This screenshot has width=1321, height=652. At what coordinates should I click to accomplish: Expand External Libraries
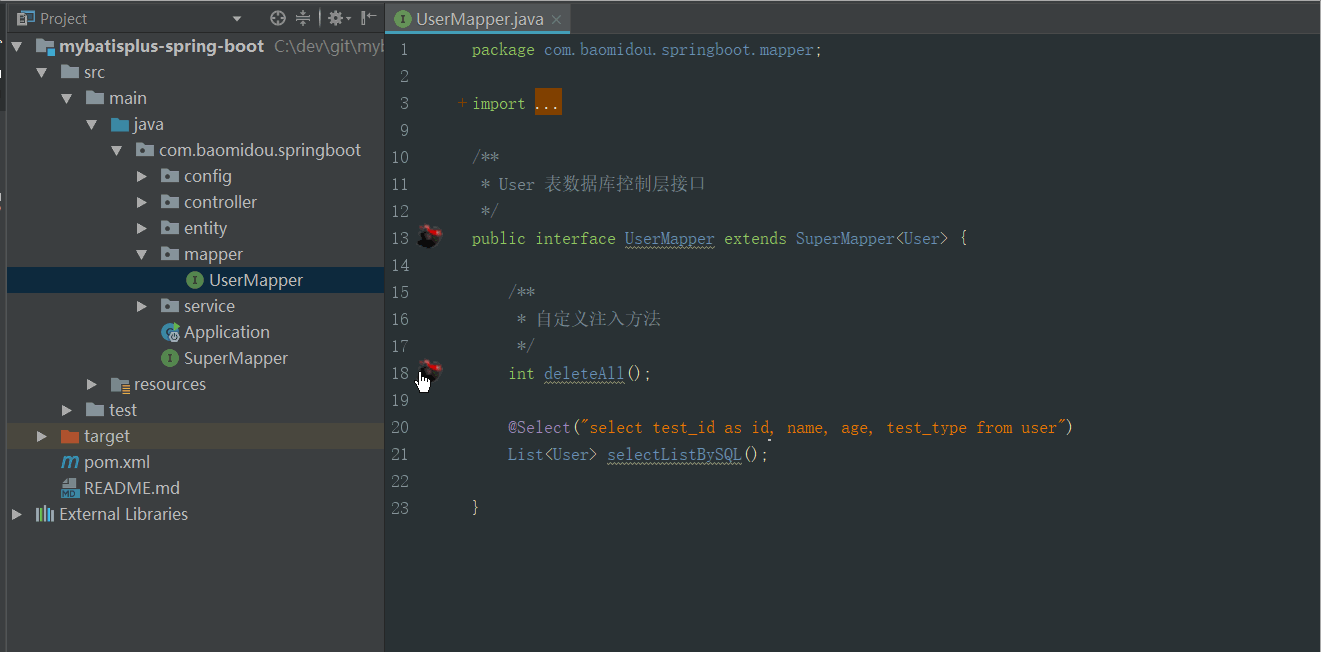click(16, 513)
